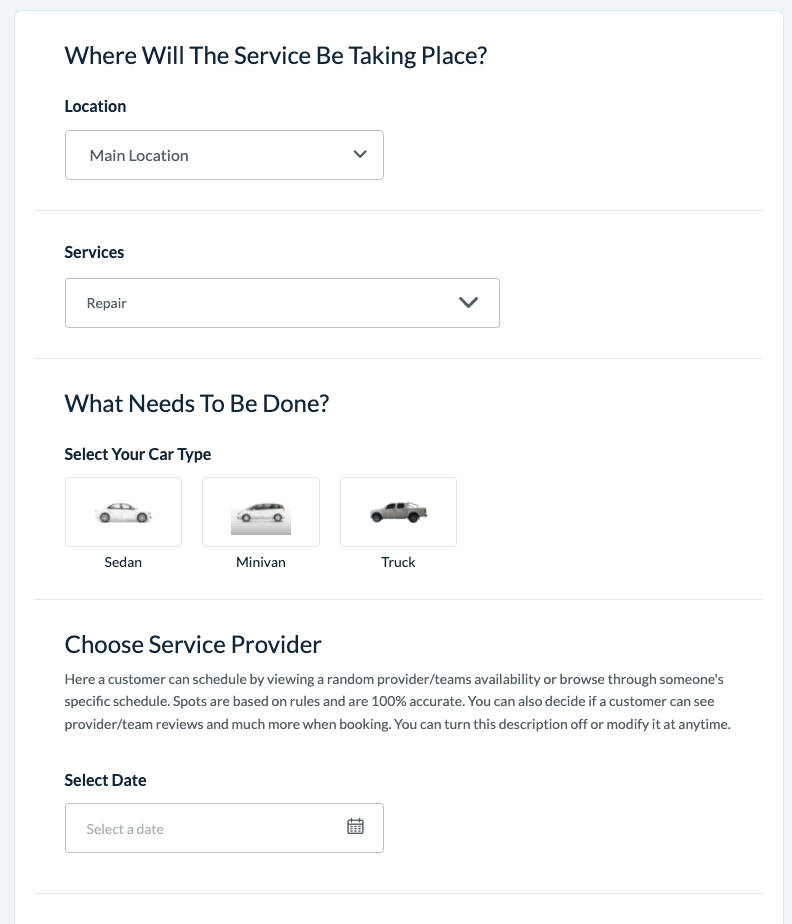Click the 'Where Will The Service Be Taking Place?' heading
This screenshot has width=792, height=924.
[x=275, y=55]
